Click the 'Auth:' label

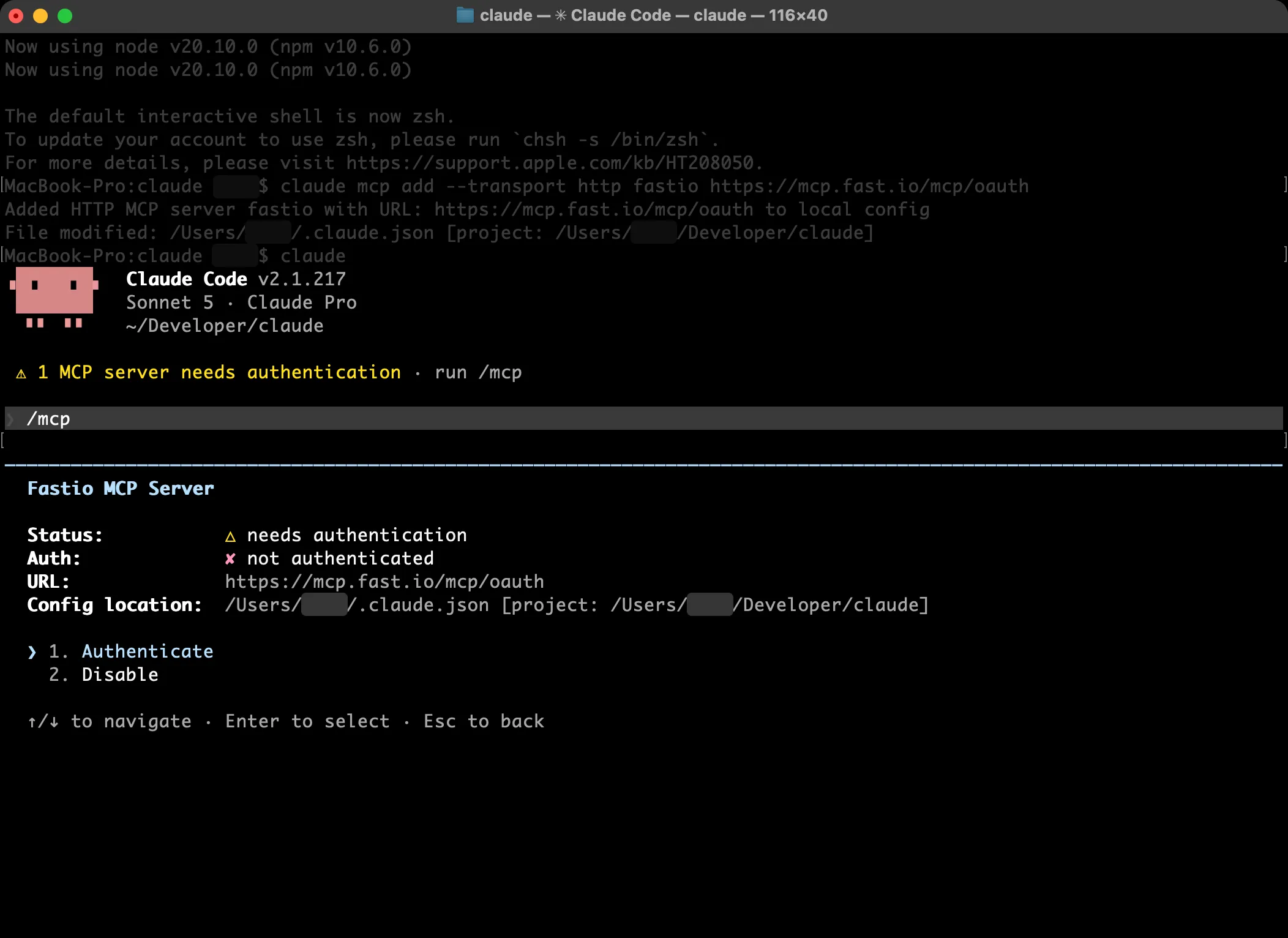[x=54, y=558]
